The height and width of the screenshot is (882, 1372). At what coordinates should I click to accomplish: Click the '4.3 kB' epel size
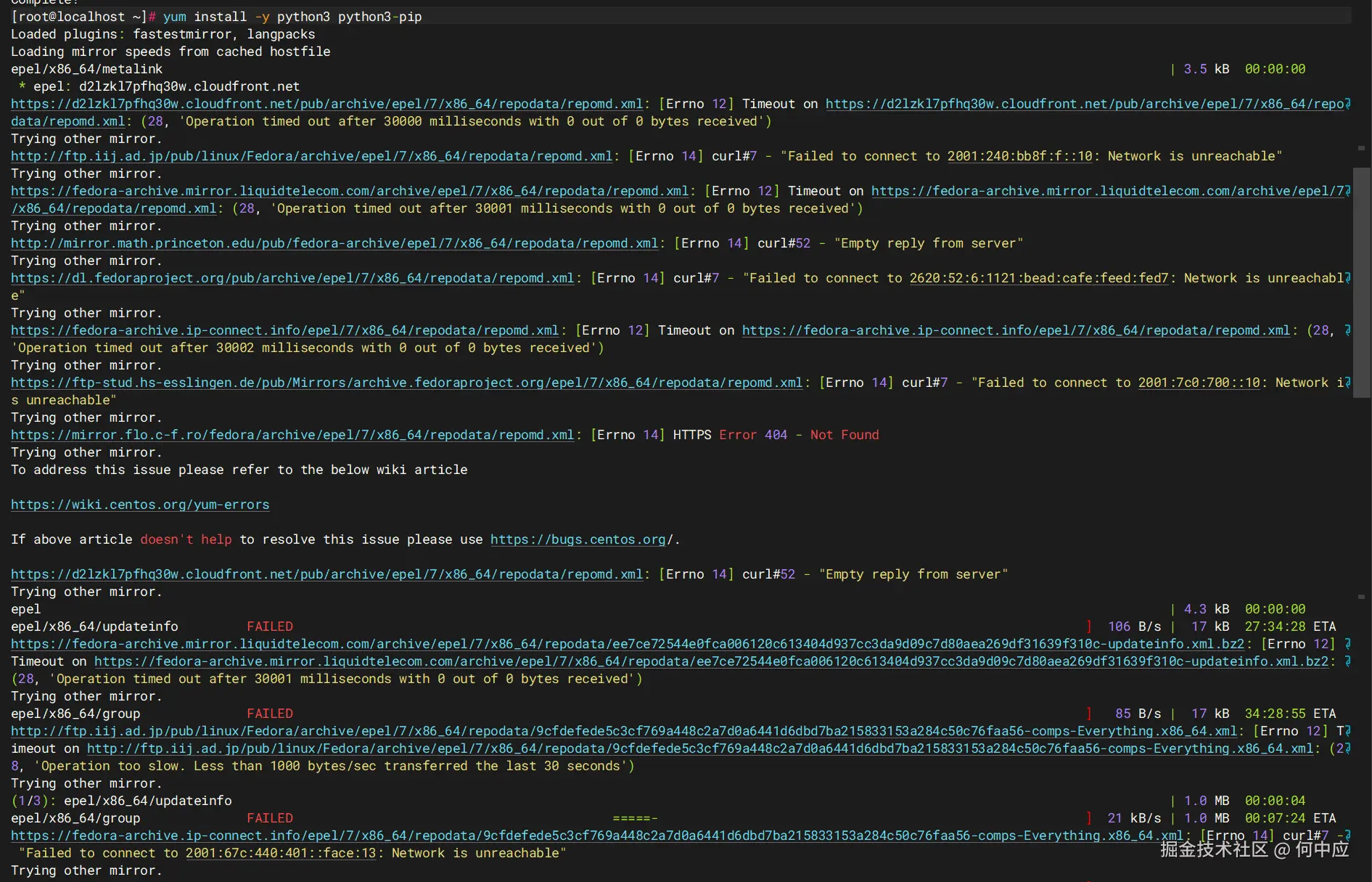1207,609
